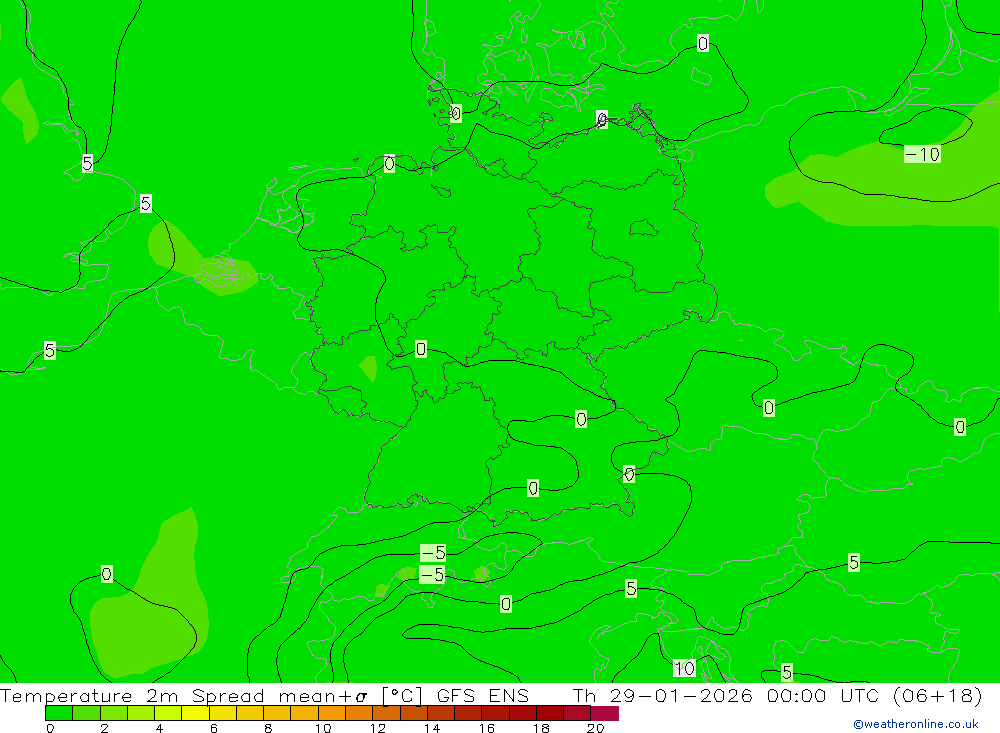Click the '(06+18)' forecast run text

[x=938, y=695]
